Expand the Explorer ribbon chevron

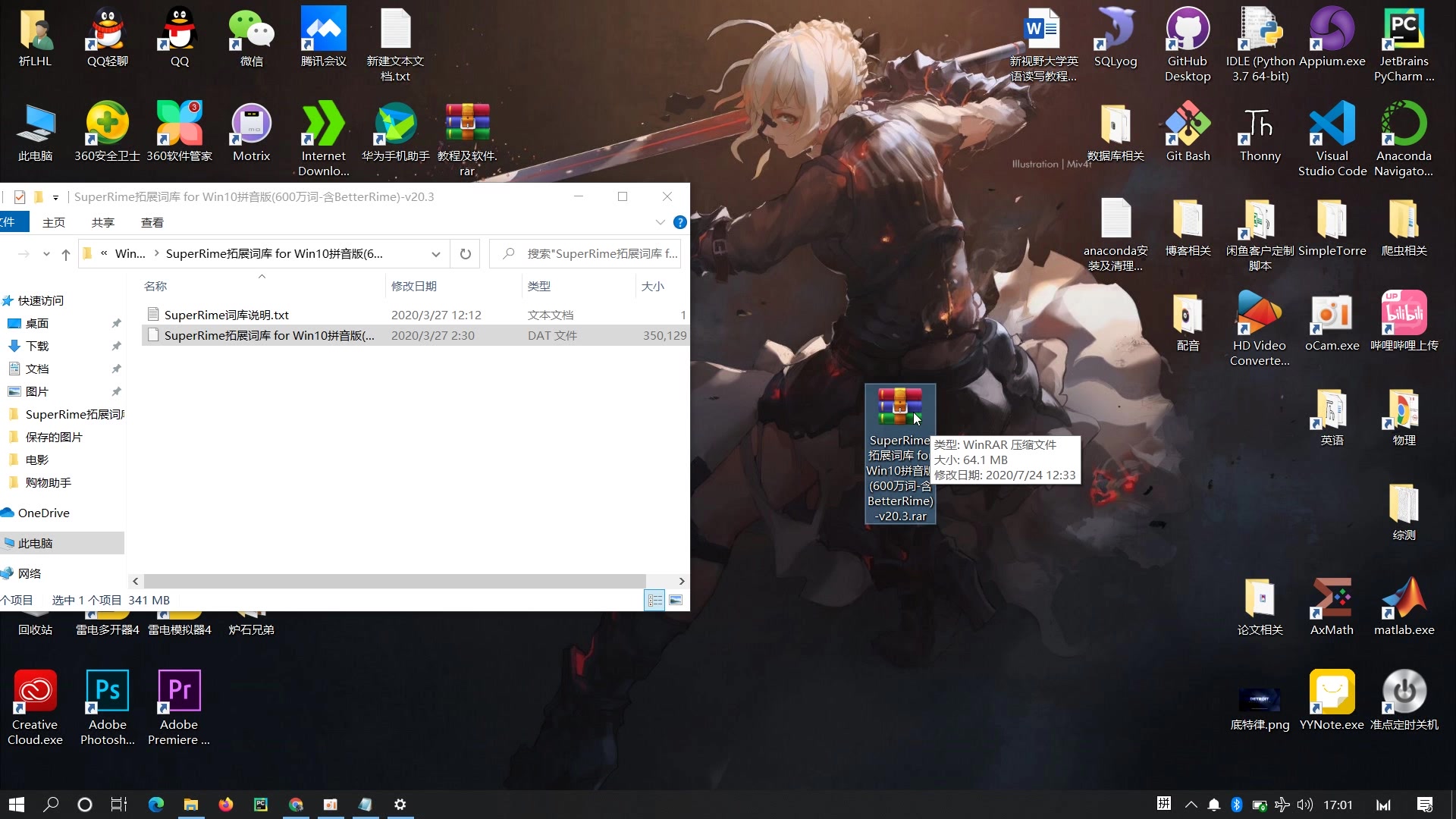point(660,222)
